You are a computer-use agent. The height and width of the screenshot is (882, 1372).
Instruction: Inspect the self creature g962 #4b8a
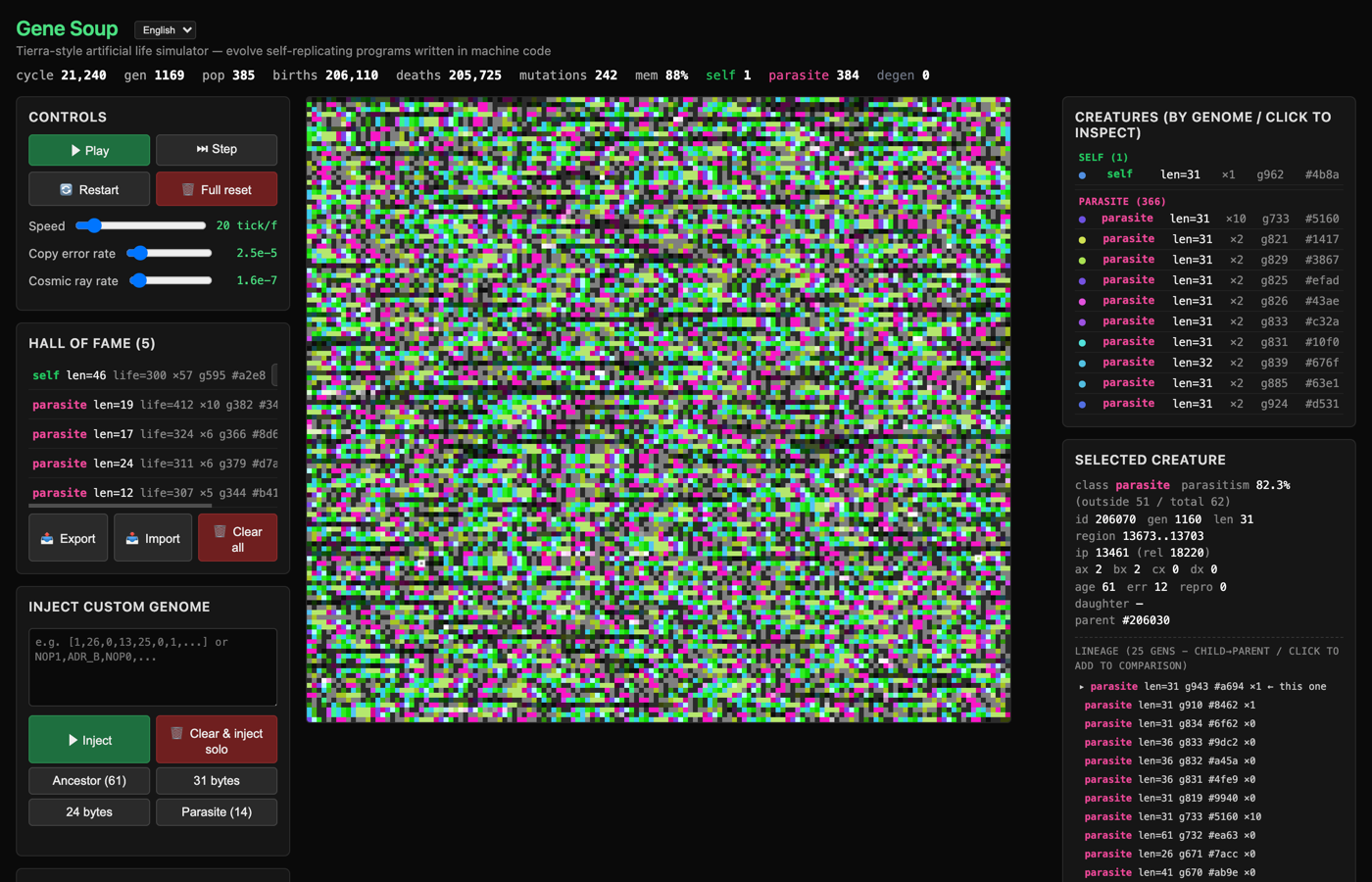click(1208, 174)
